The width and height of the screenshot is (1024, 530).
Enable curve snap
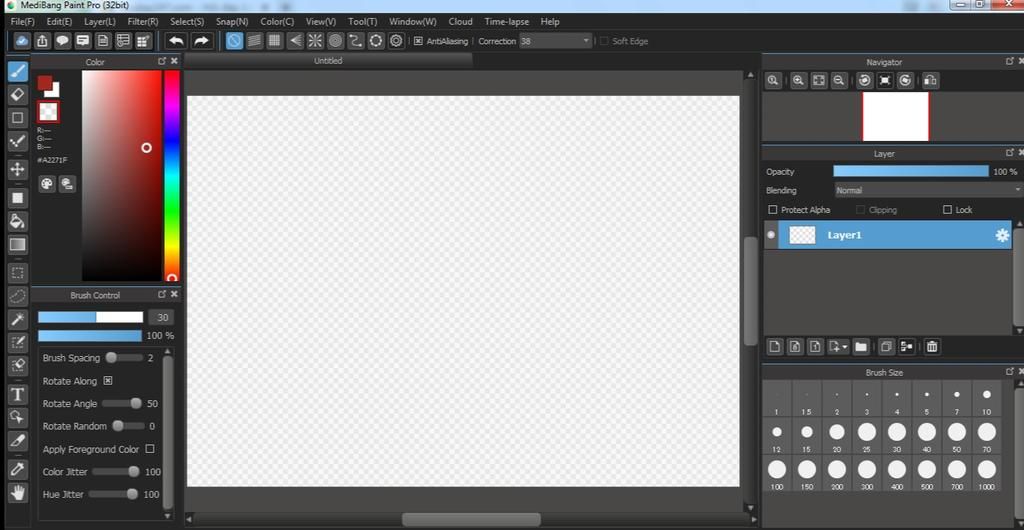pos(356,41)
